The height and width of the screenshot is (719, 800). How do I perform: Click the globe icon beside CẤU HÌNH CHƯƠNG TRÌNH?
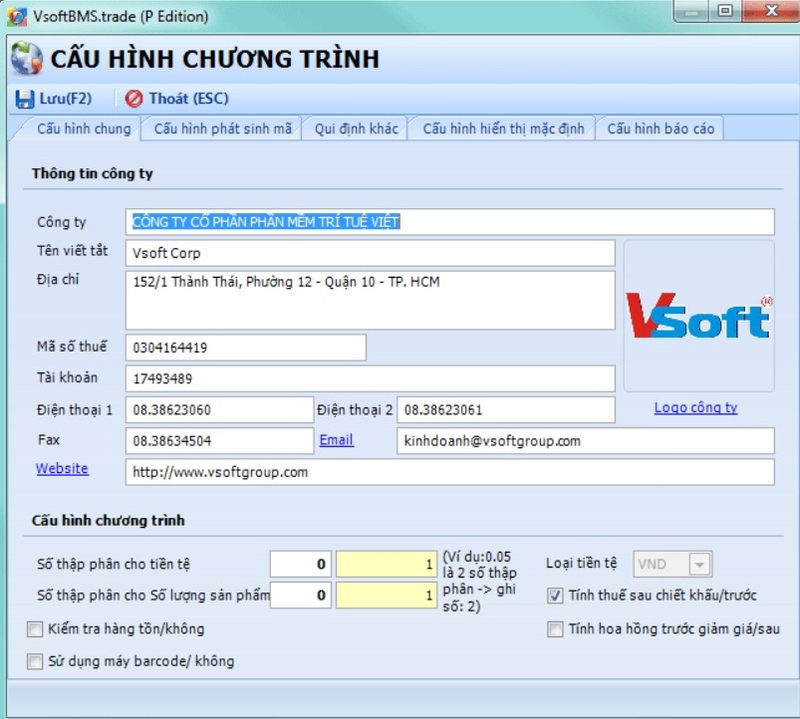coord(27,59)
